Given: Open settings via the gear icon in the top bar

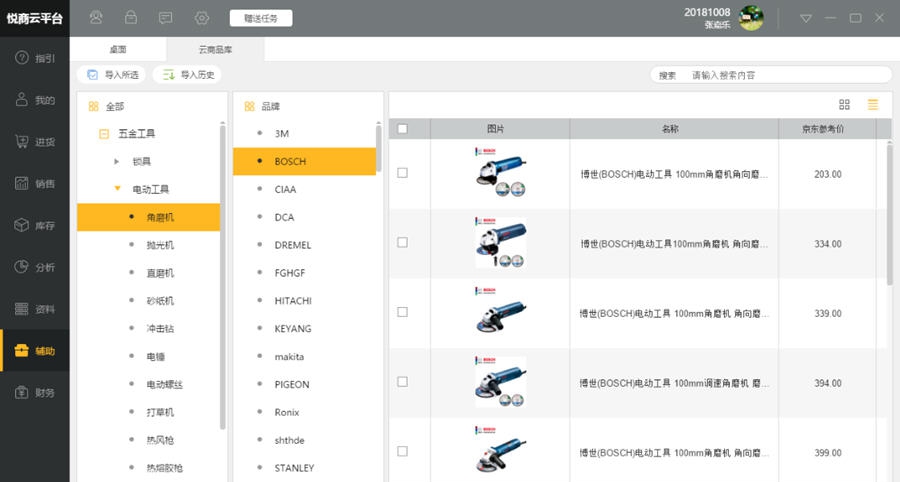Looking at the screenshot, I should pos(201,18).
